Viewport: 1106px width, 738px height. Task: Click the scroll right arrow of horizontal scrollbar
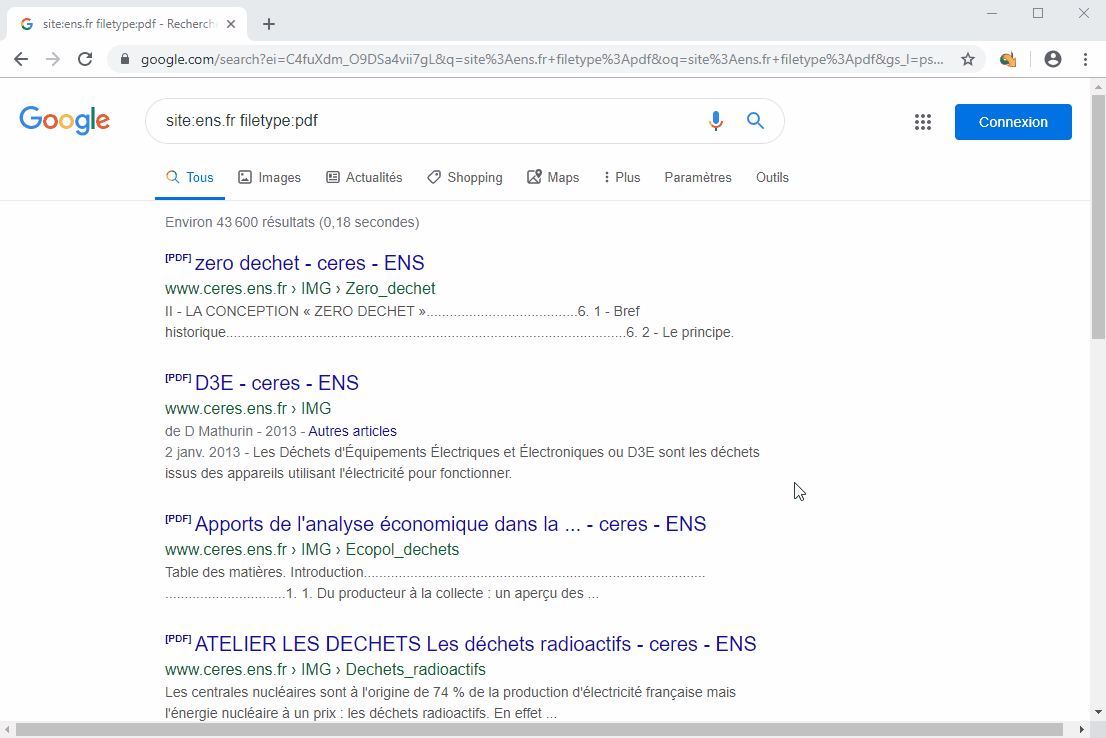click(x=1081, y=730)
